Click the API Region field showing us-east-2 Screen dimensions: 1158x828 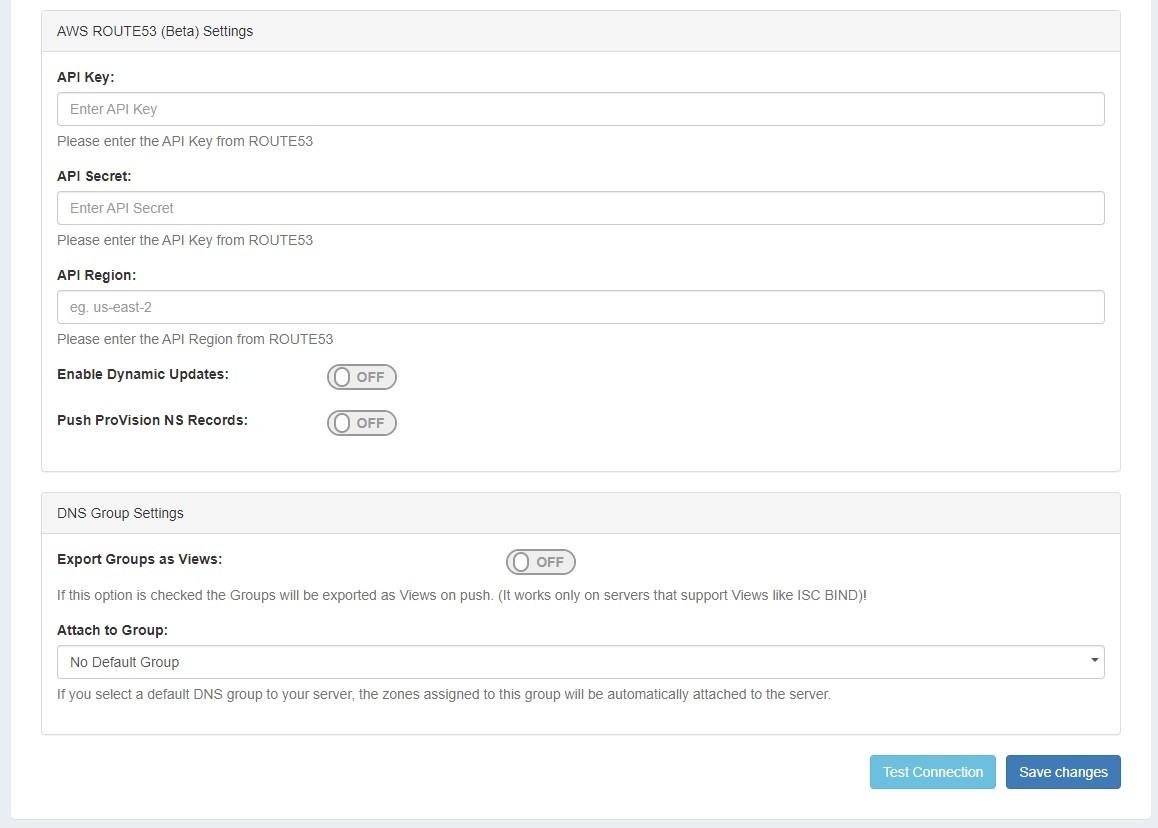[580, 307]
